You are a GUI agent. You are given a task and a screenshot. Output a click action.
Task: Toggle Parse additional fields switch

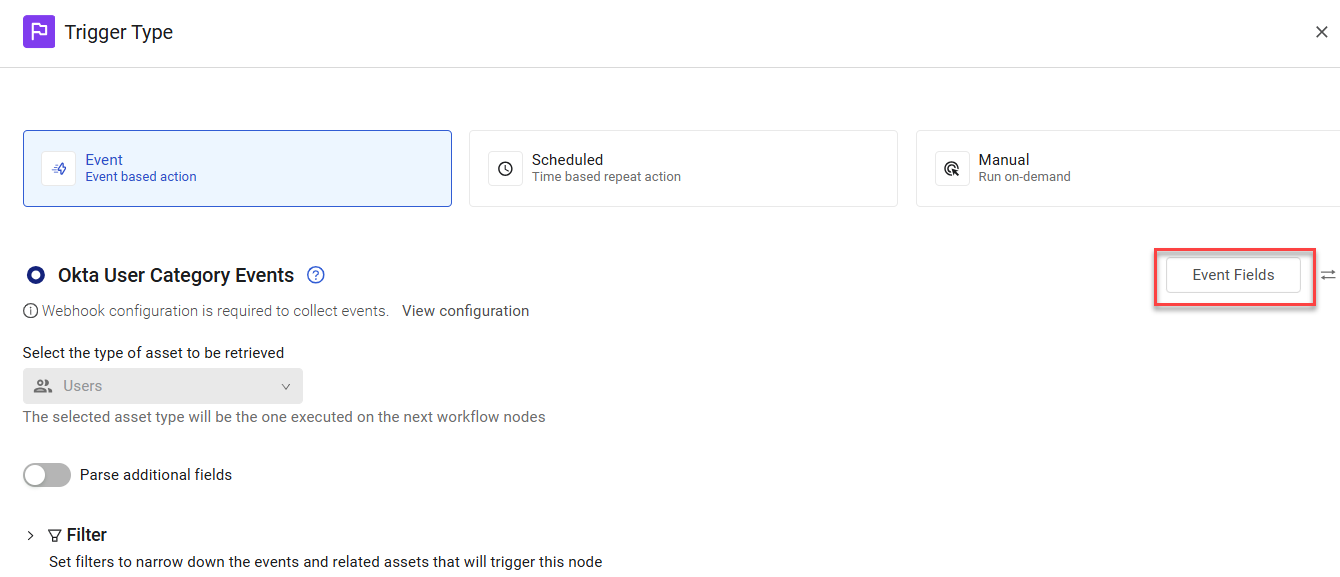[x=47, y=475]
